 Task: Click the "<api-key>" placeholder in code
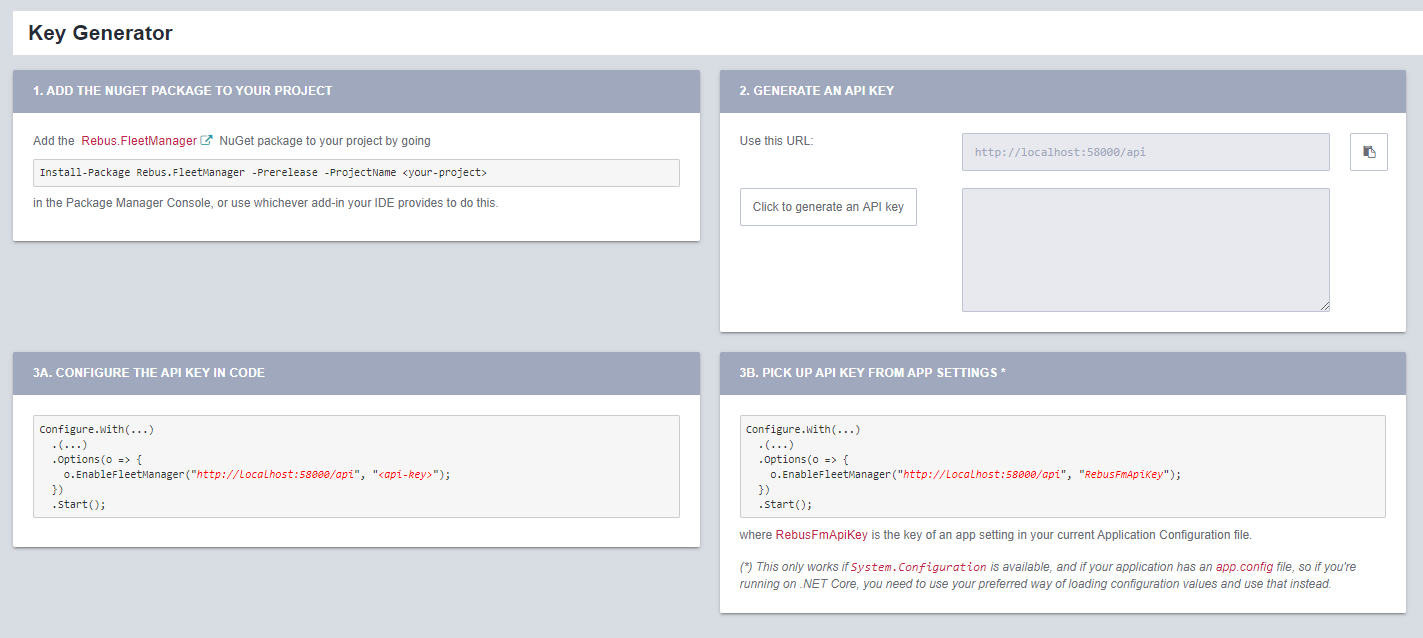point(406,475)
